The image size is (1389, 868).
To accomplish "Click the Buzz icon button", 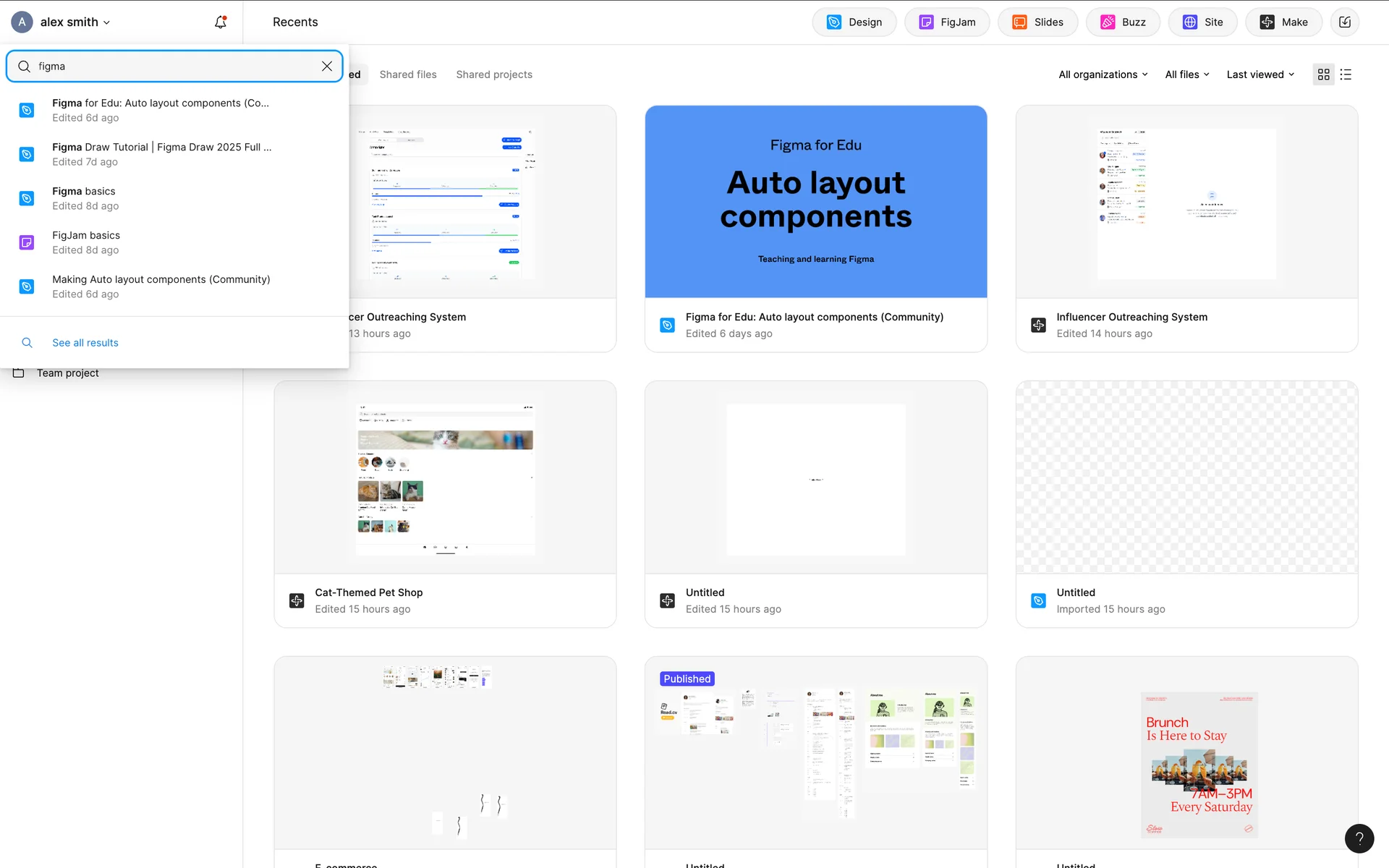I will coord(1123,22).
